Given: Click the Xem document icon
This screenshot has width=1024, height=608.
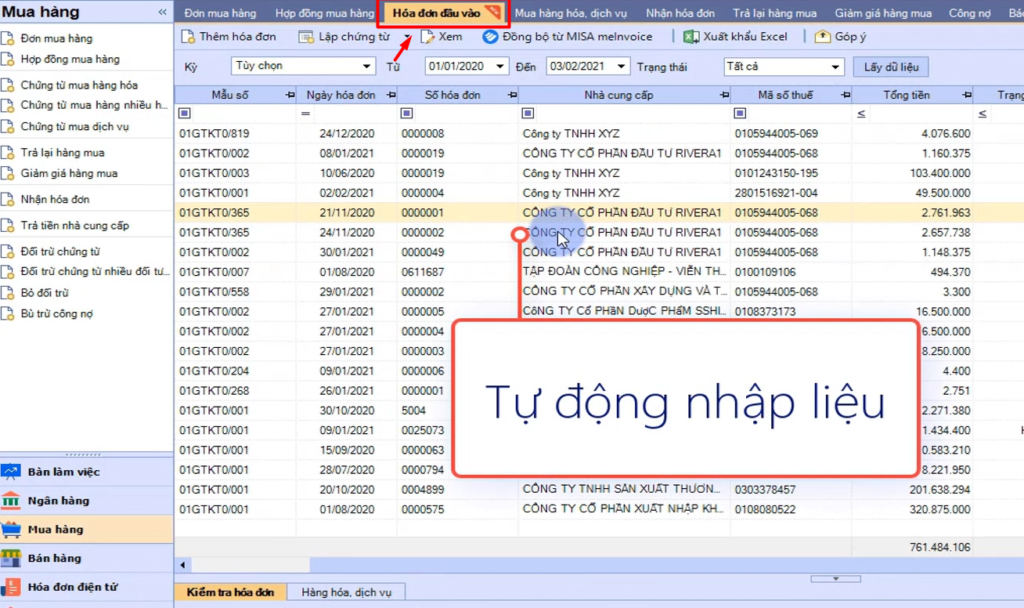Looking at the screenshot, I should click(x=428, y=37).
